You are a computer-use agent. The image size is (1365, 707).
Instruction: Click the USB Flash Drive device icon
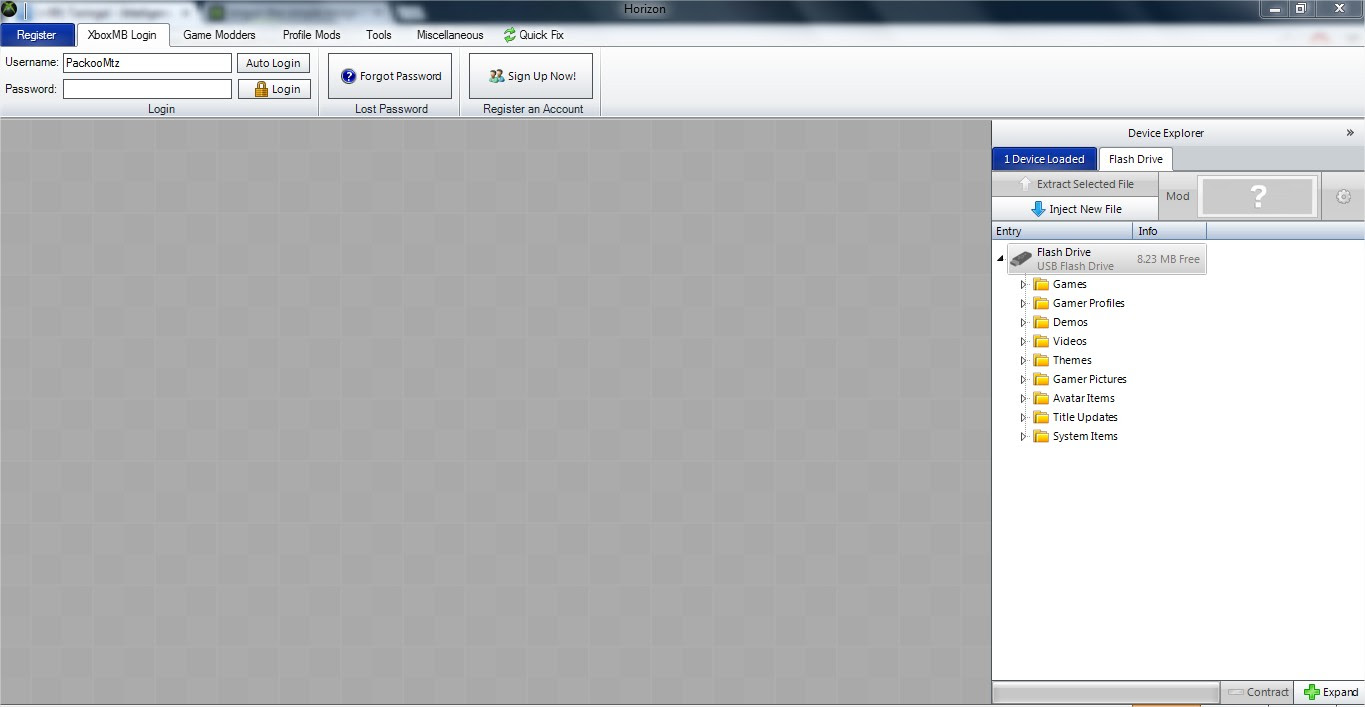click(x=1021, y=259)
